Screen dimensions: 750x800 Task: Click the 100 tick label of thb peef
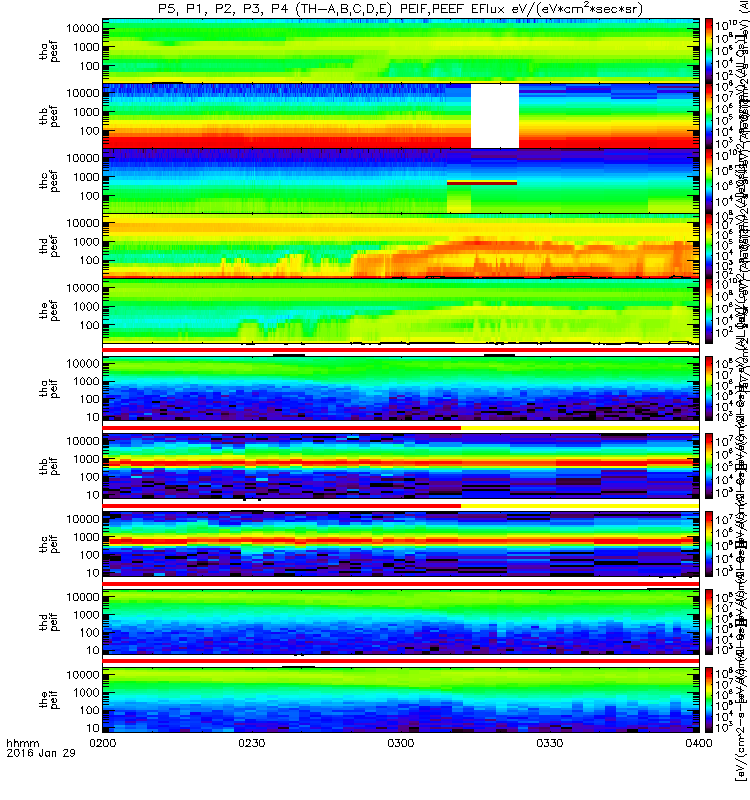click(89, 131)
